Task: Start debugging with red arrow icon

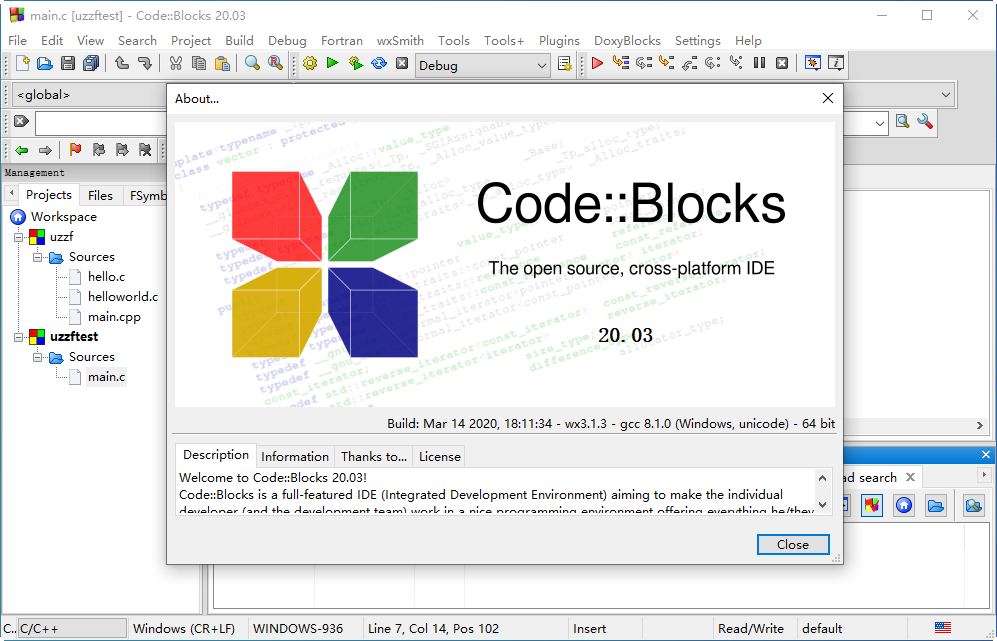Action: coord(597,63)
